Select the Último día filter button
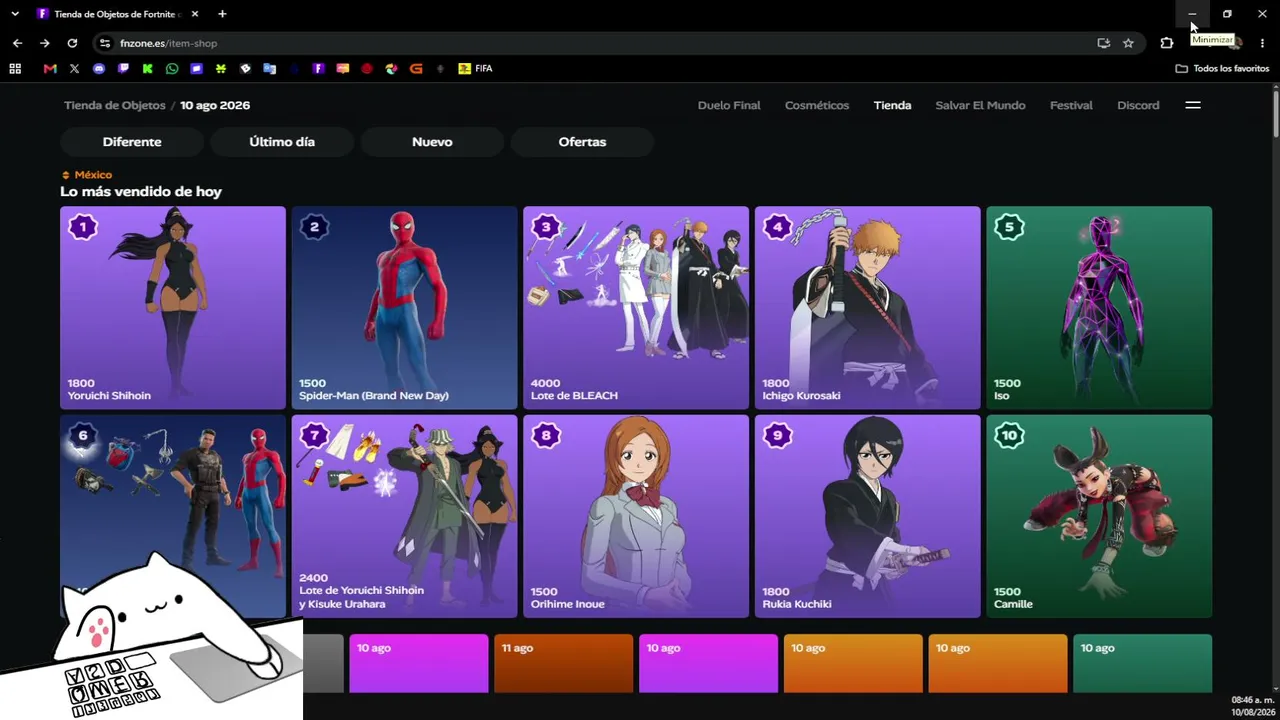1280x720 pixels. click(282, 142)
